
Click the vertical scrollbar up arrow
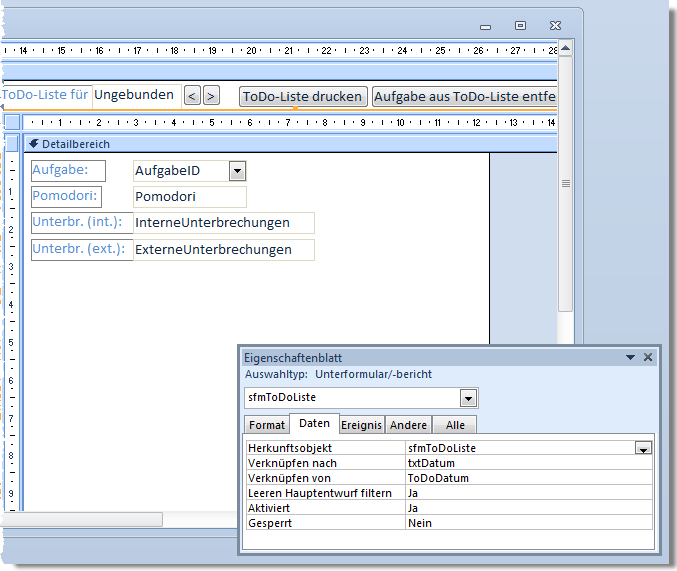[565, 47]
